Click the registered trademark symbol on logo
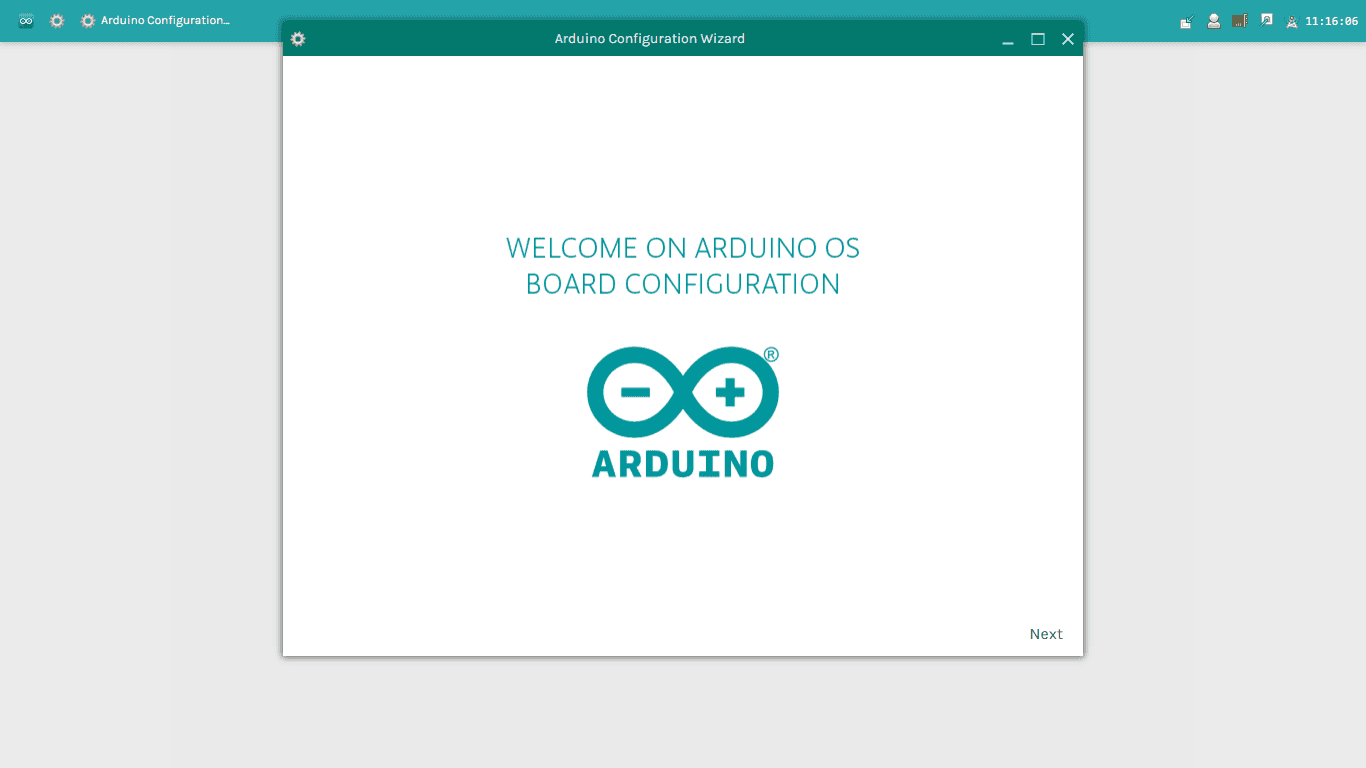1366x768 pixels. point(771,354)
